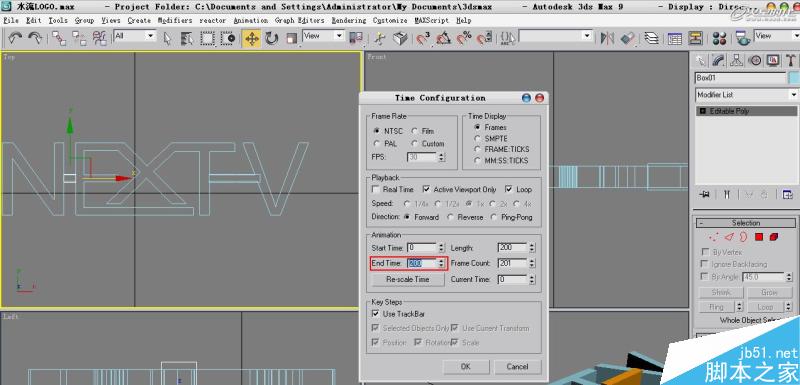Activate the Unlink Selection tool

(79, 38)
